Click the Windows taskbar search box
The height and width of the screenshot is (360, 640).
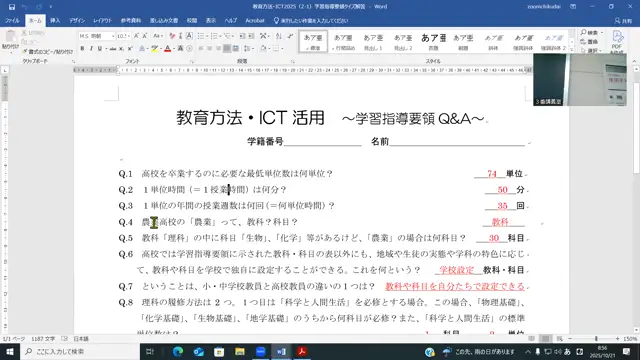coord(80,351)
